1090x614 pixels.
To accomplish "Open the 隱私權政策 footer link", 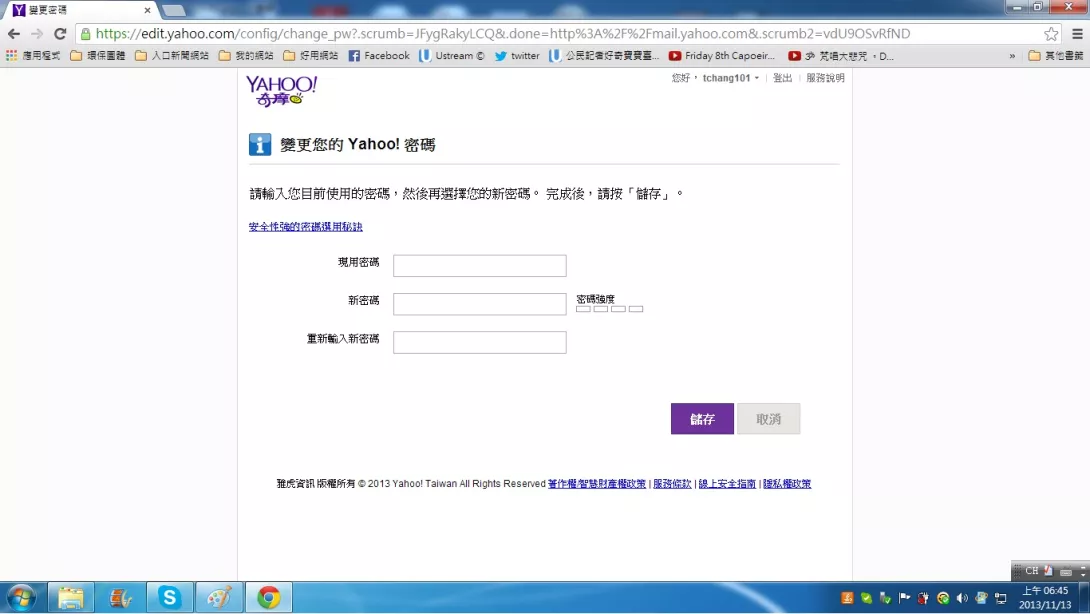I will tap(787, 483).
